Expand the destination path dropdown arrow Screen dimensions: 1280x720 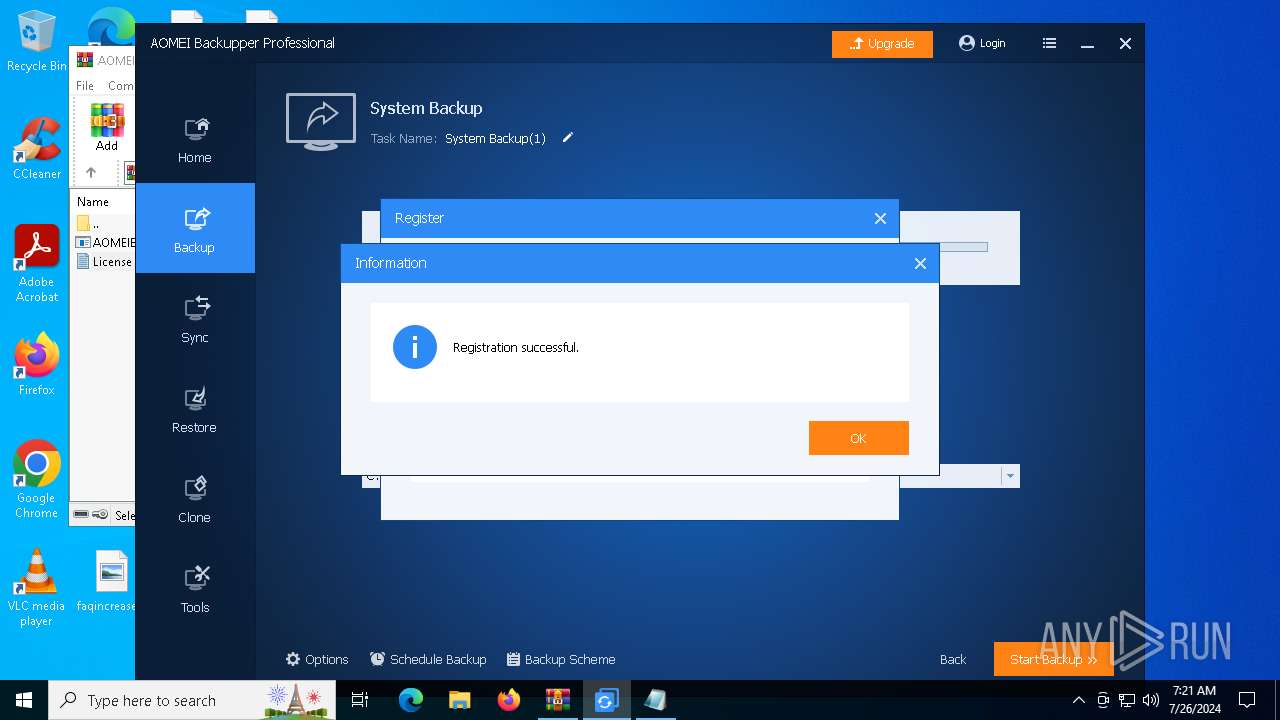[1010, 476]
